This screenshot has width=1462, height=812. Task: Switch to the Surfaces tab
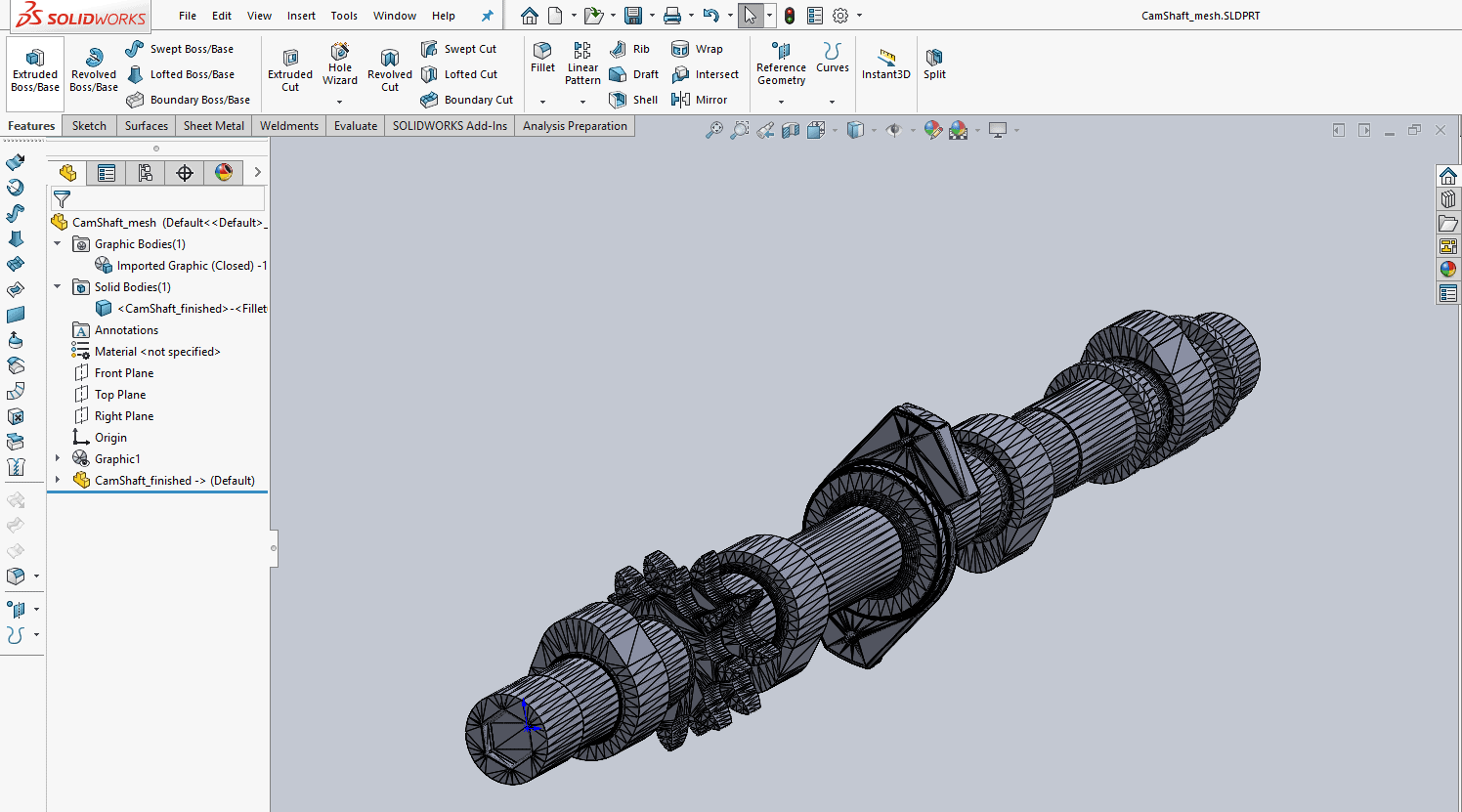coord(147,126)
